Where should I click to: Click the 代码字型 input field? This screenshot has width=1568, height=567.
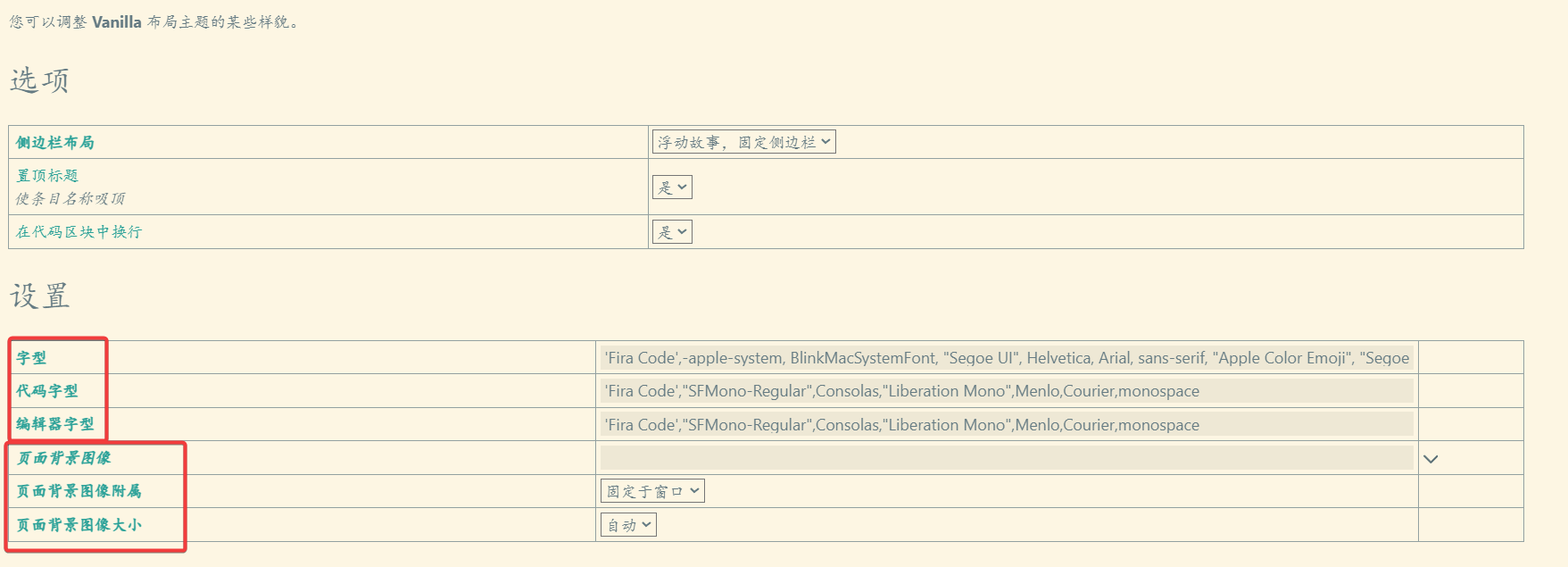coord(1007,391)
